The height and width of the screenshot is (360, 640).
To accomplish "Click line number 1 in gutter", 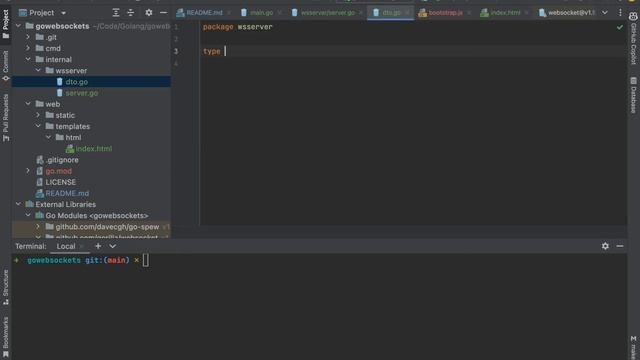I will point(176,27).
